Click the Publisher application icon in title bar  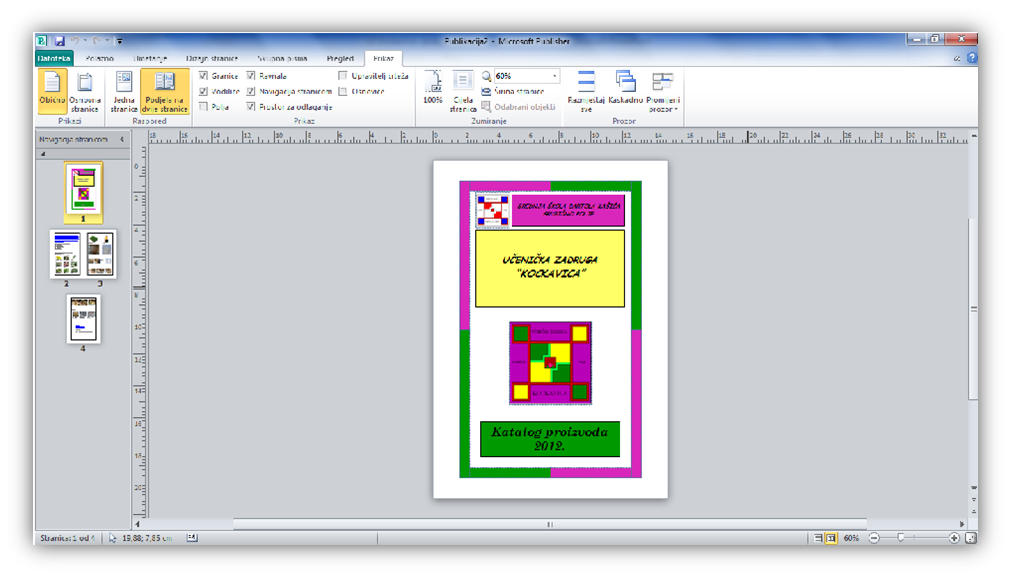pyautogui.click(x=41, y=41)
